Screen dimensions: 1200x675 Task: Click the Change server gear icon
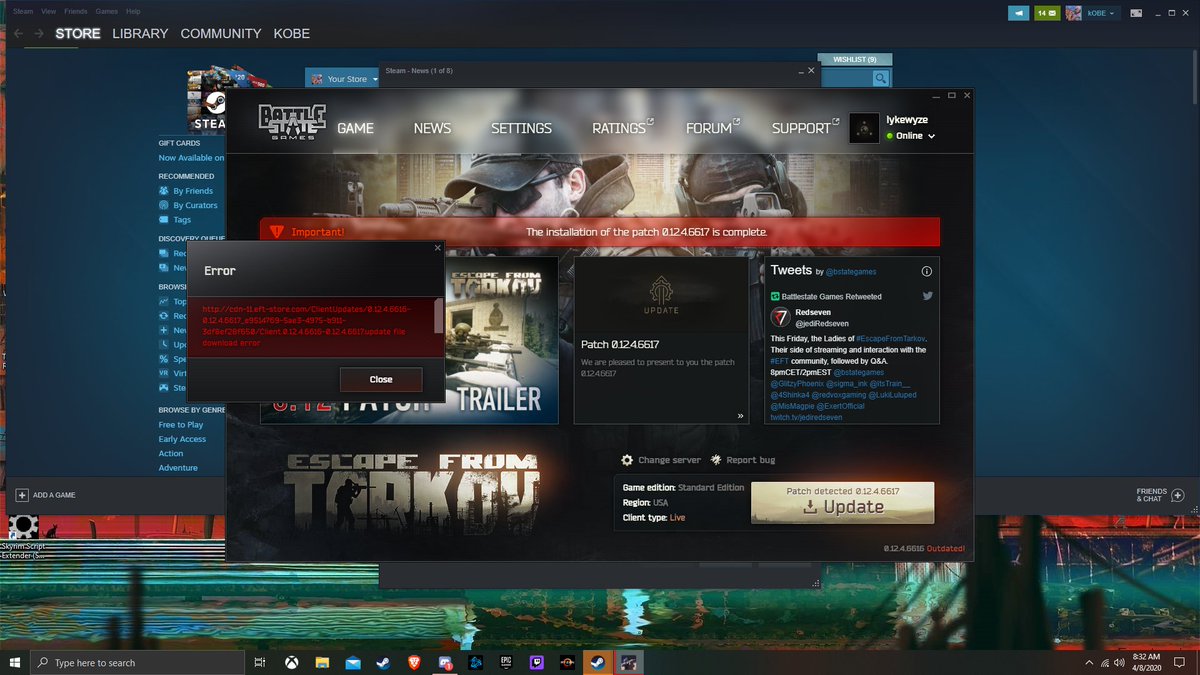coord(627,460)
